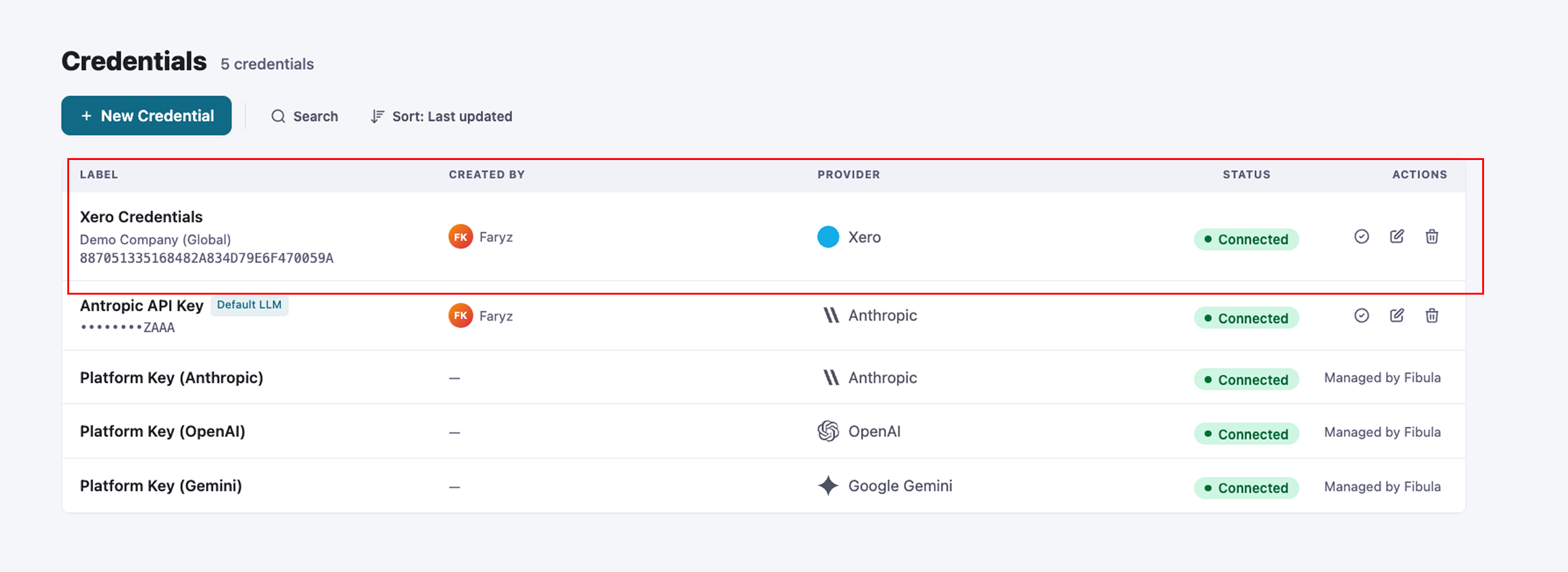Click the Xero provider name

coord(864,237)
